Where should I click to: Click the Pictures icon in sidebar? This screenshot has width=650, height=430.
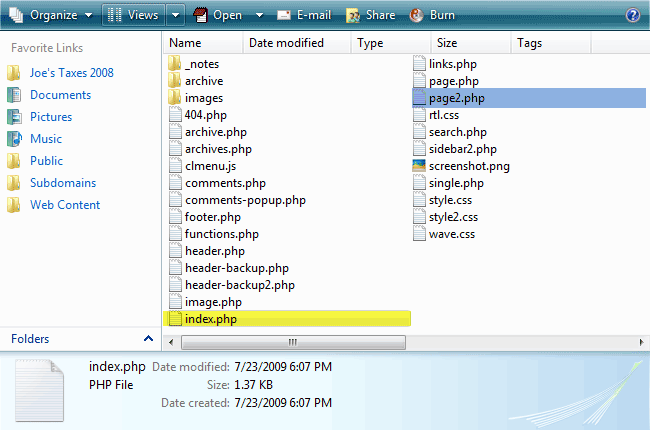(14, 117)
